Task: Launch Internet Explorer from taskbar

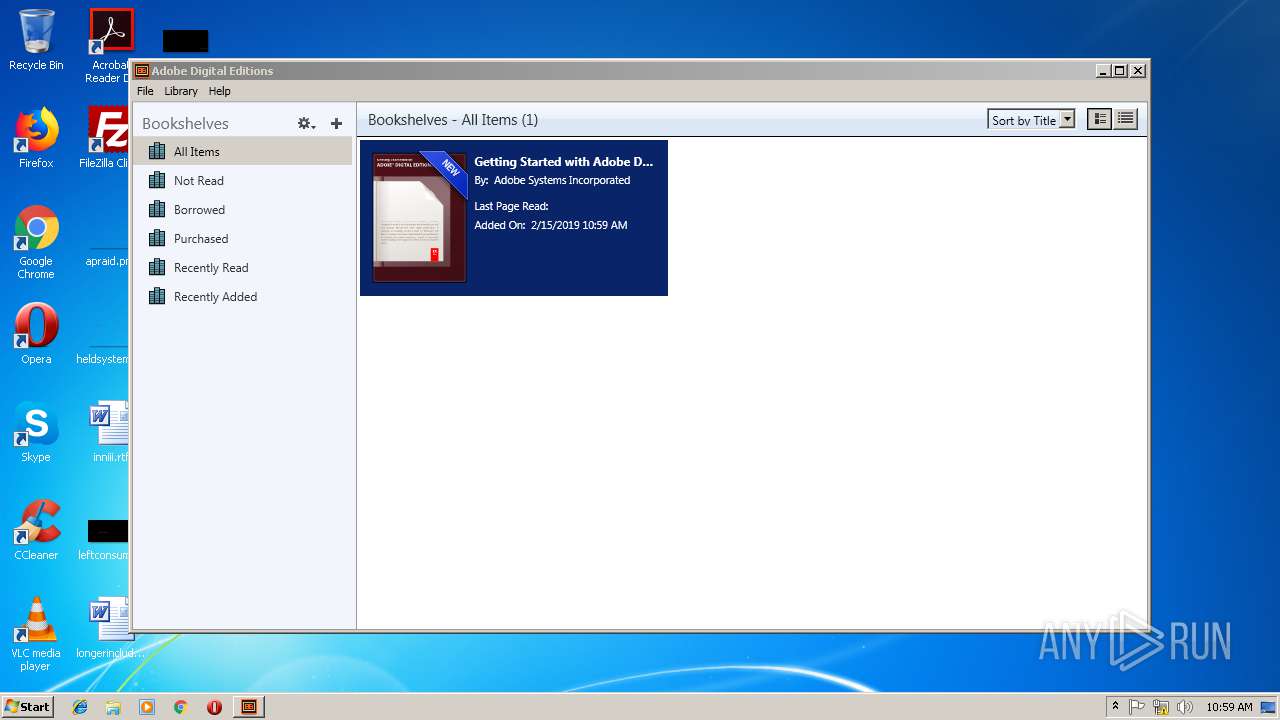Action: pyautogui.click(x=80, y=707)
